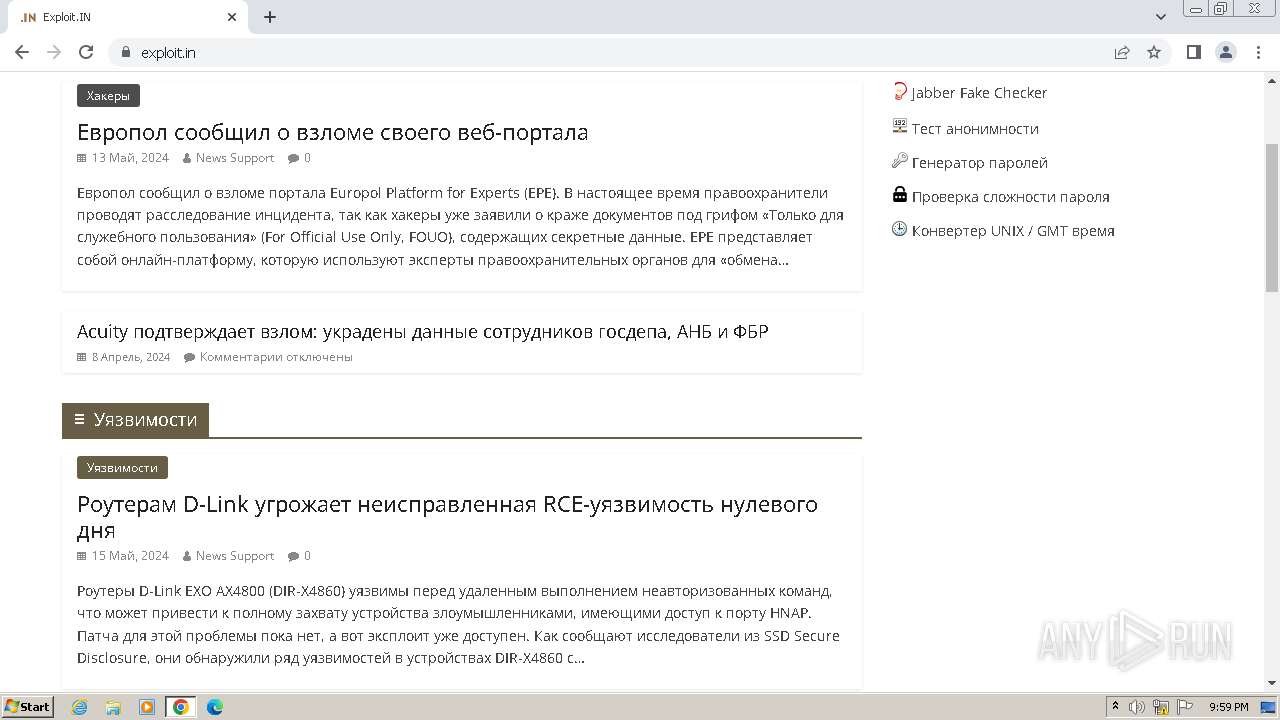Open the Уязвимости section heading
The image size is (1280, 720).
pos(135,420)
